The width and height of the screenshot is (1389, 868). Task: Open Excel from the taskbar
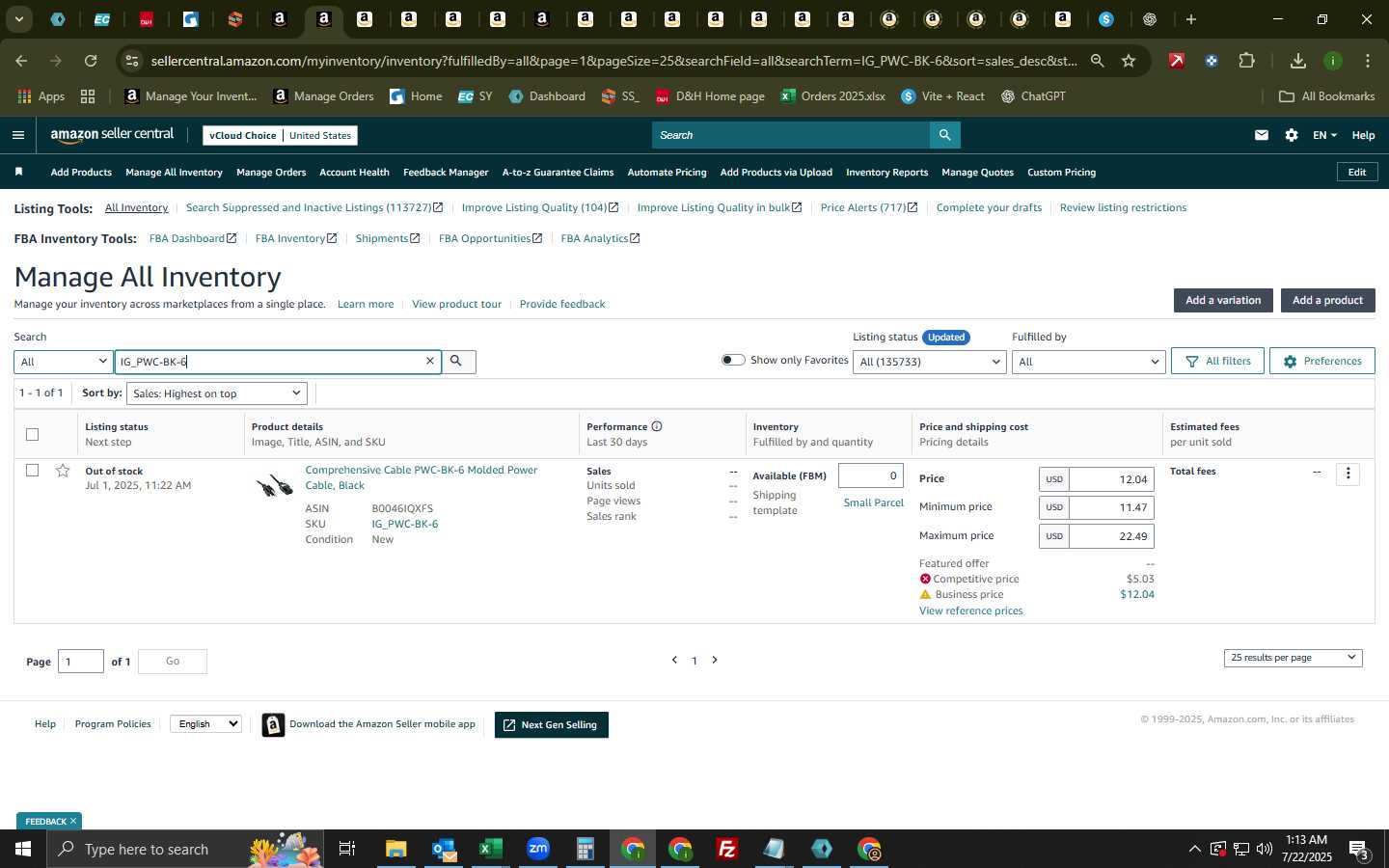[490, 849]
